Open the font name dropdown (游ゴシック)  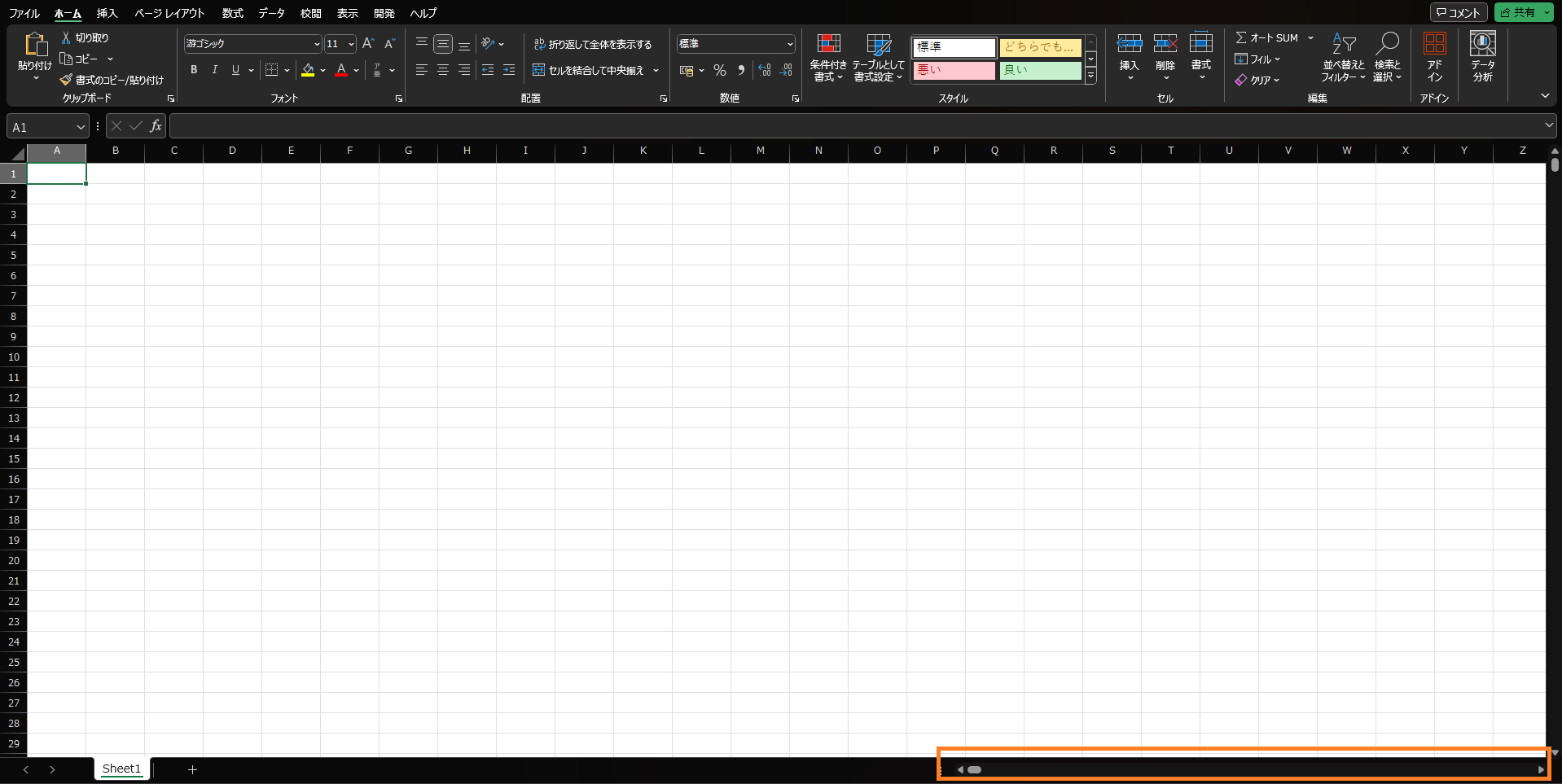(x=317, y=44)
